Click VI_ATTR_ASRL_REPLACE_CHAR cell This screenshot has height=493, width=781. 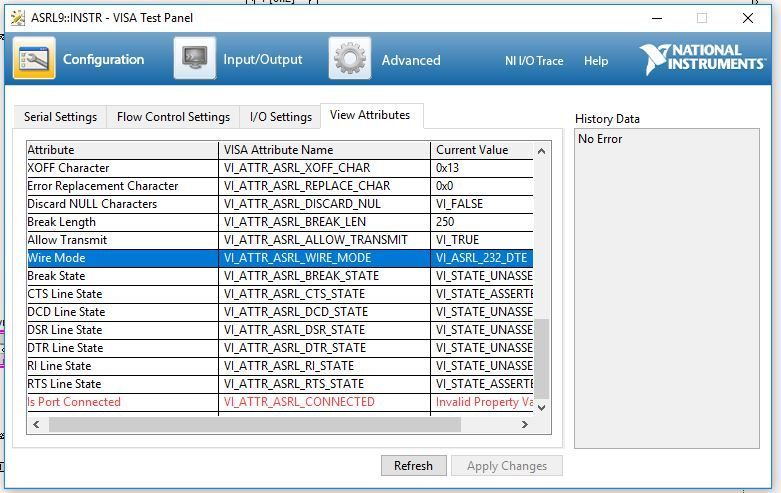tap(324, 186)
